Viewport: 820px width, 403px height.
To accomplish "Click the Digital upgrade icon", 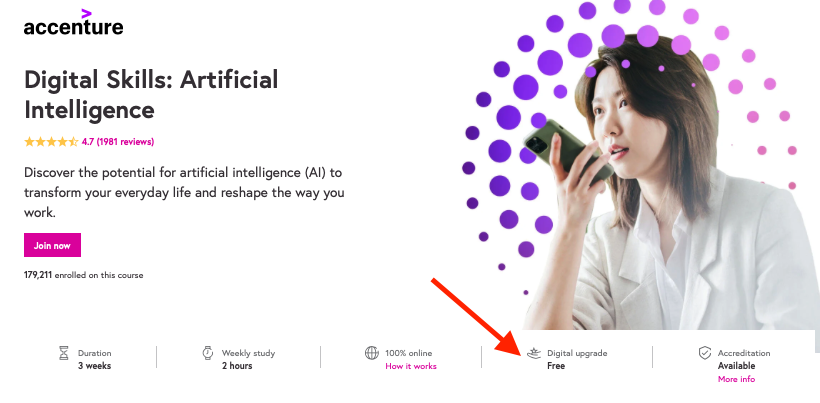I will point(533,353).
